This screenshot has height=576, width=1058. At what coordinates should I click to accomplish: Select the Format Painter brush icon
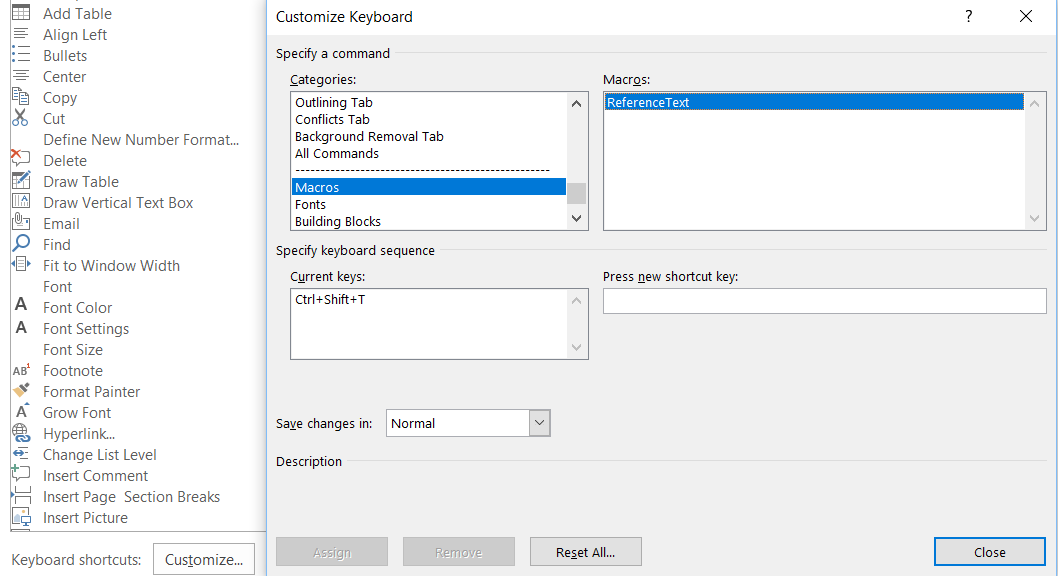click(x=22, y=390)
